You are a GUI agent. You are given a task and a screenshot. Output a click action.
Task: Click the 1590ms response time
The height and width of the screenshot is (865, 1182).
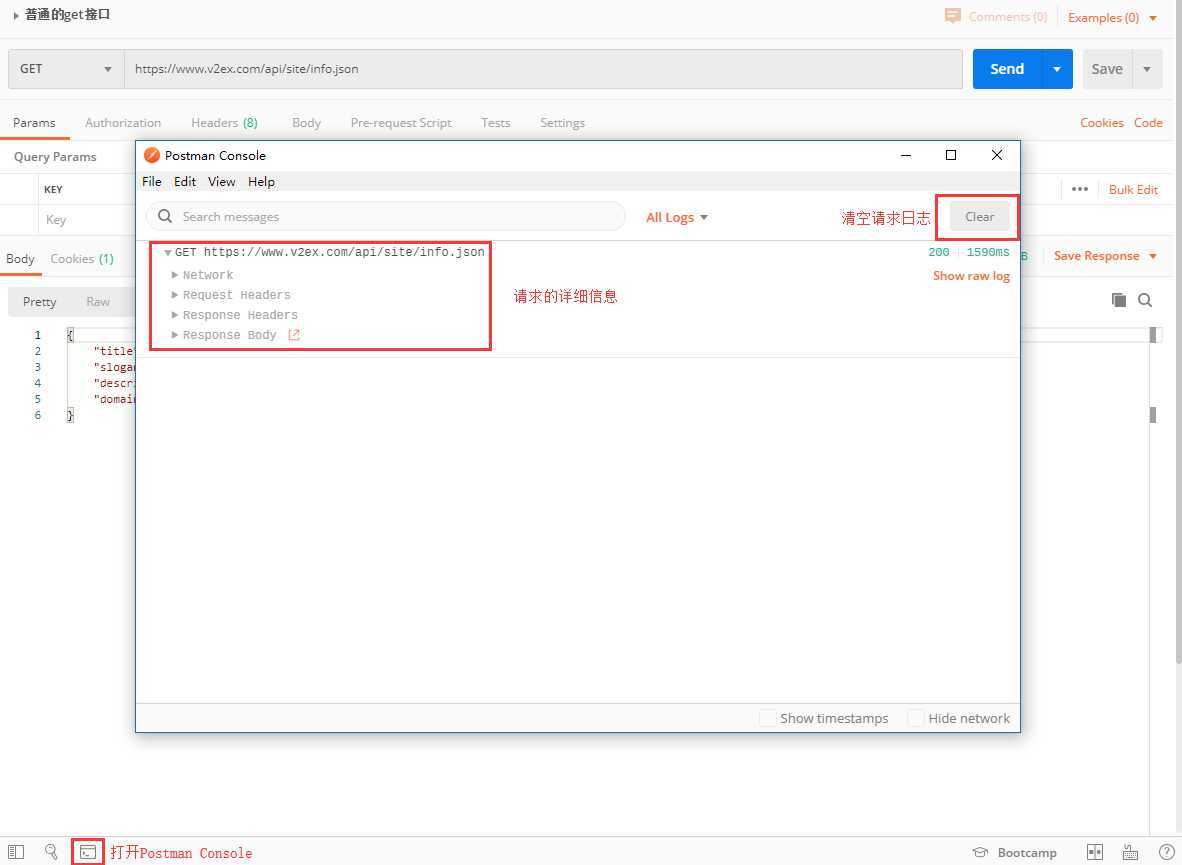pyautogui.click(x=988, y=252)
